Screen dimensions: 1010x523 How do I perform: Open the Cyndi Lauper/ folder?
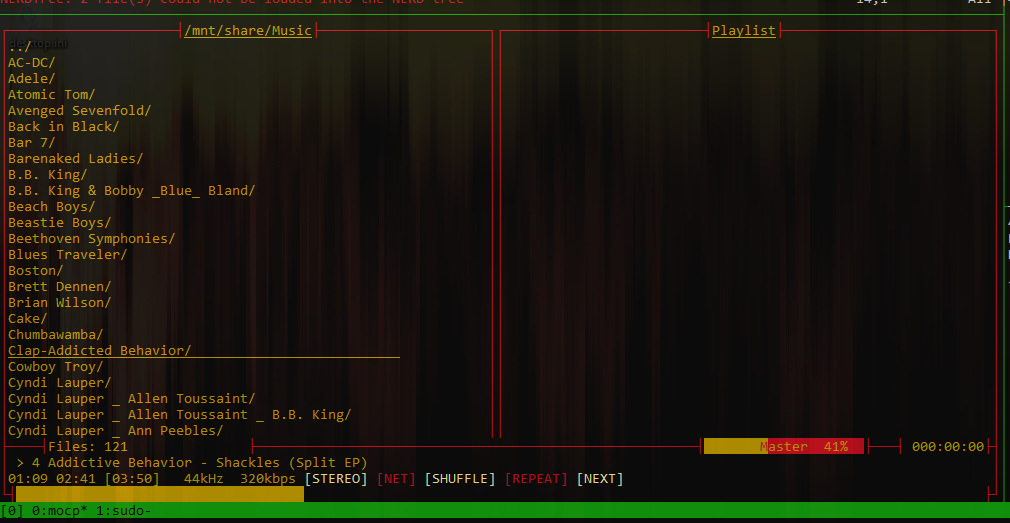(x=59, y=383)
